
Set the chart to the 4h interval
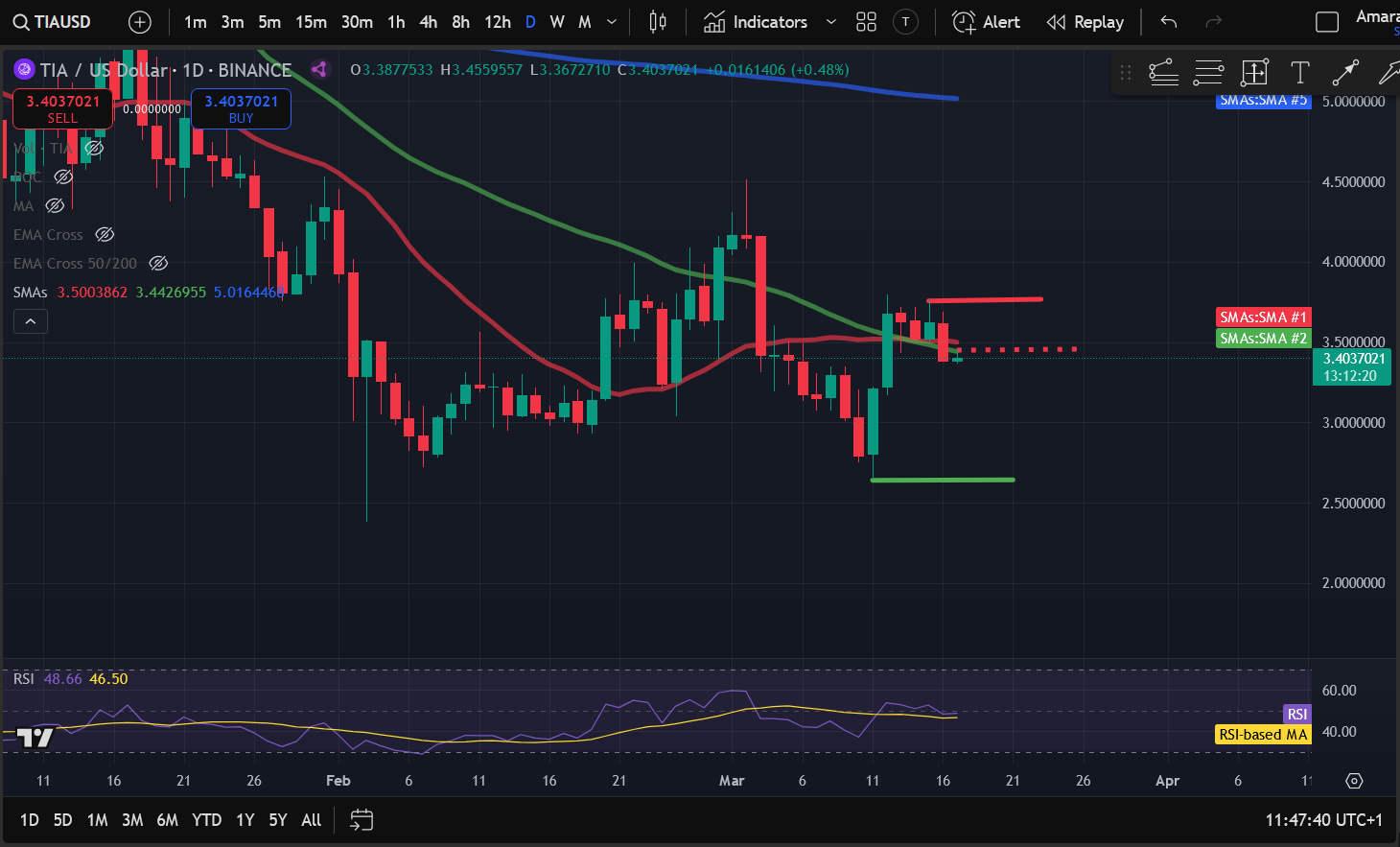click(429, 22)
